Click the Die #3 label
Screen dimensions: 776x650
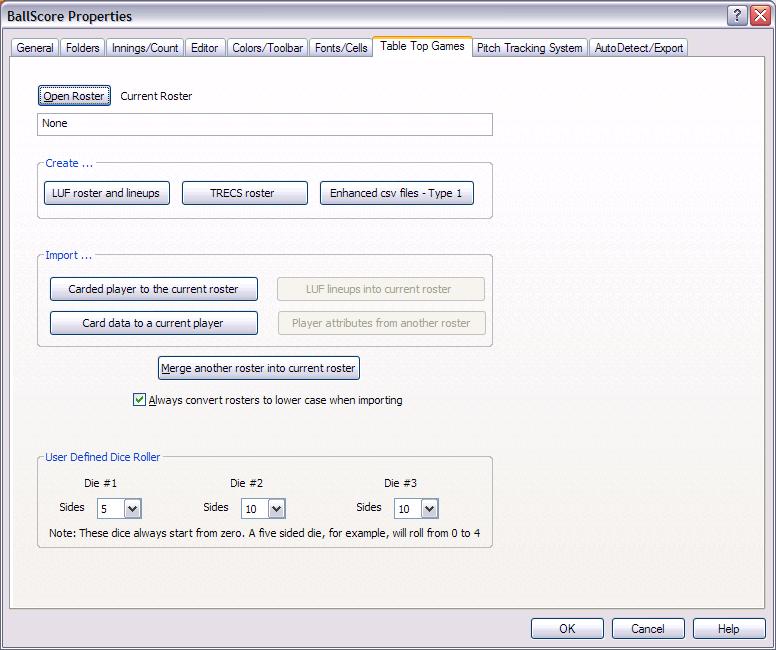[x=400, y=483]
